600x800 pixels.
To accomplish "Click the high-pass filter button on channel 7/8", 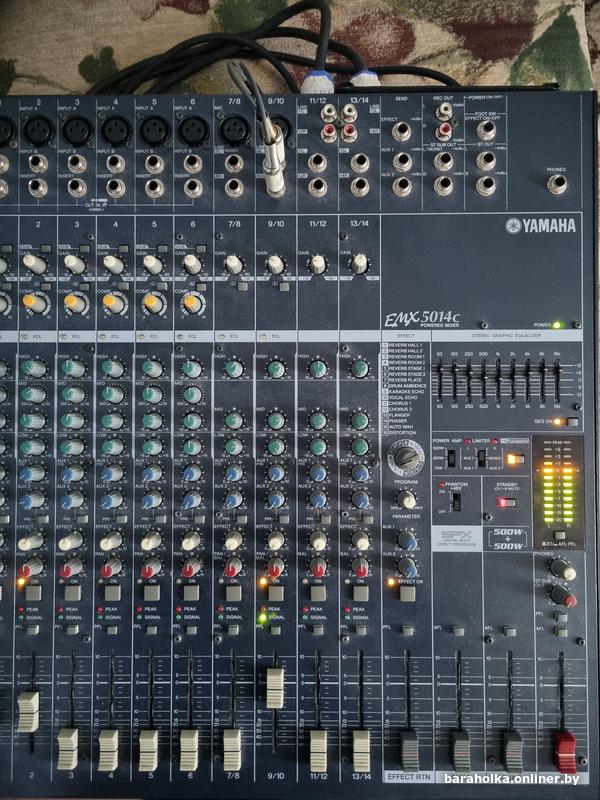I will click(x=242, y=287).
